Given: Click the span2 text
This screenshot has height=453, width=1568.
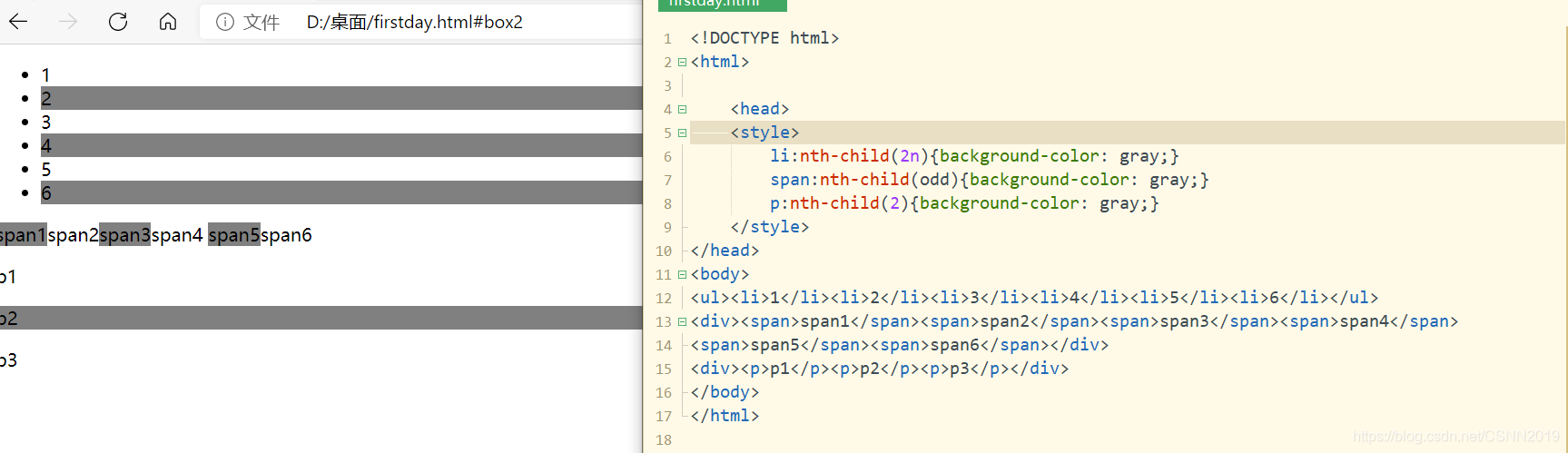Looking at the screenshot, I should (73, 235).
